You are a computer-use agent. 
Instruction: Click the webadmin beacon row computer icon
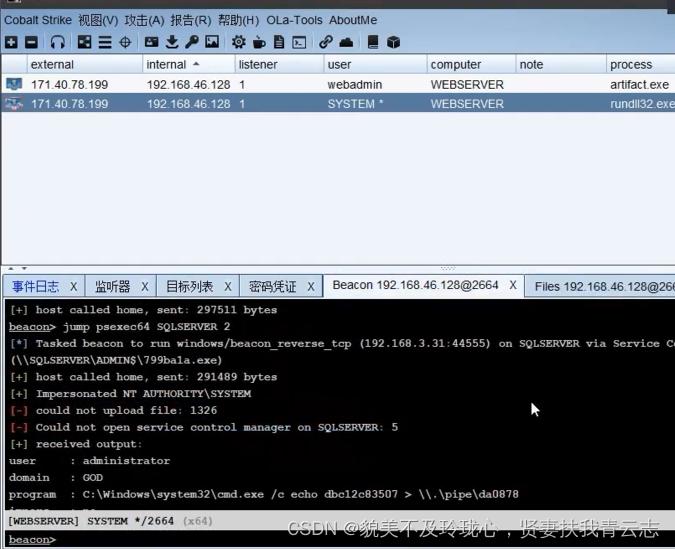(x=14, y=84)
